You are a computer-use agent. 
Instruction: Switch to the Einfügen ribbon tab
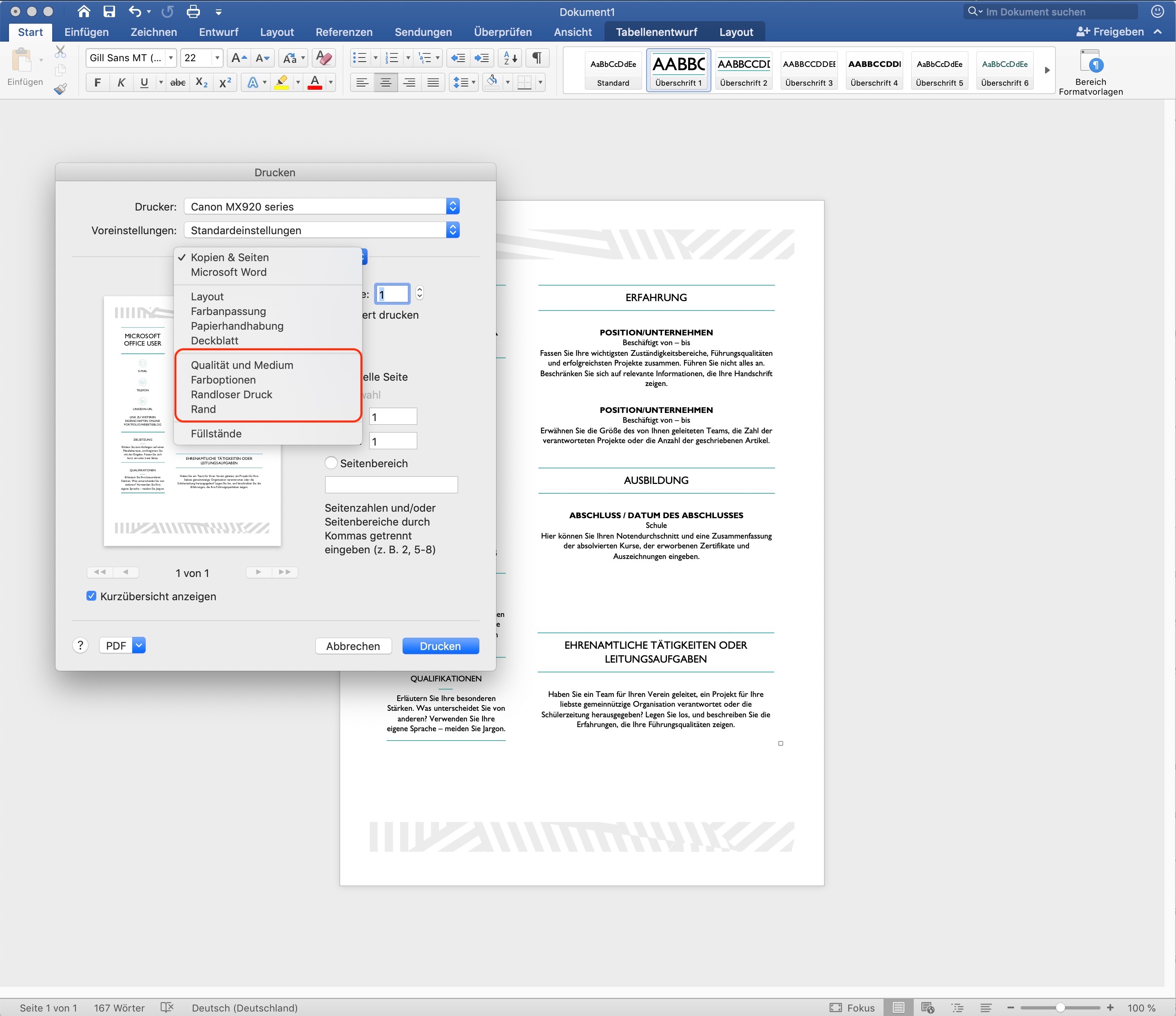[x=86, y=32]
